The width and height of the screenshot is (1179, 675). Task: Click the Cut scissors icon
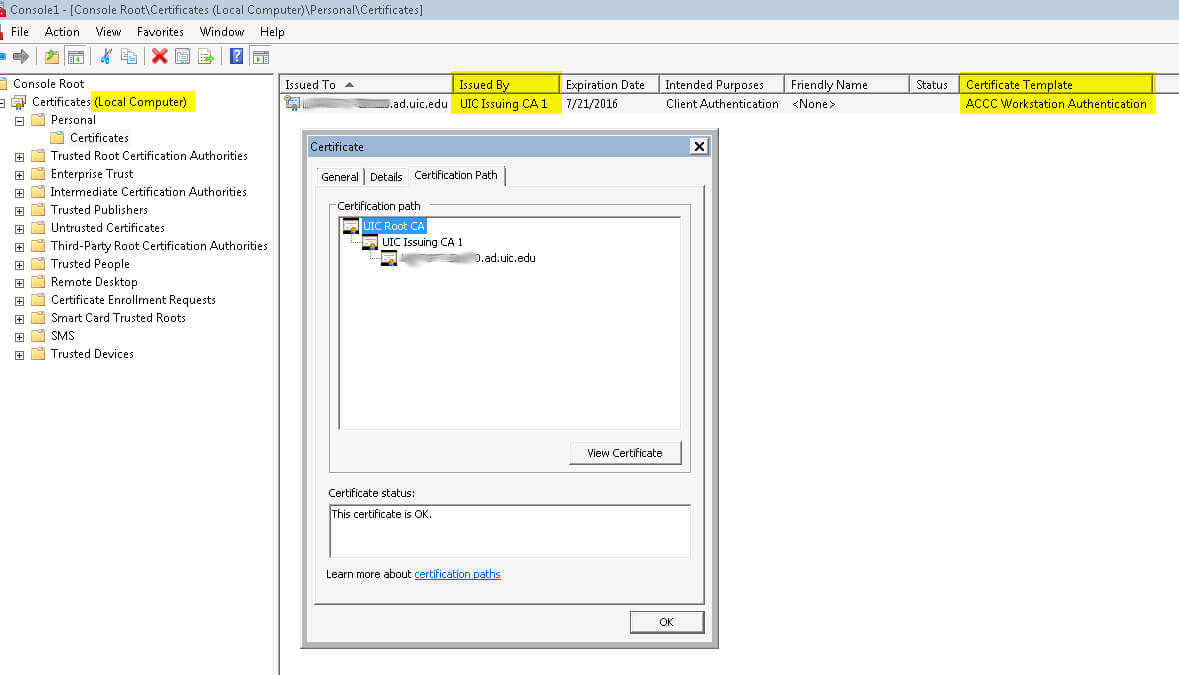click(106, 56)
